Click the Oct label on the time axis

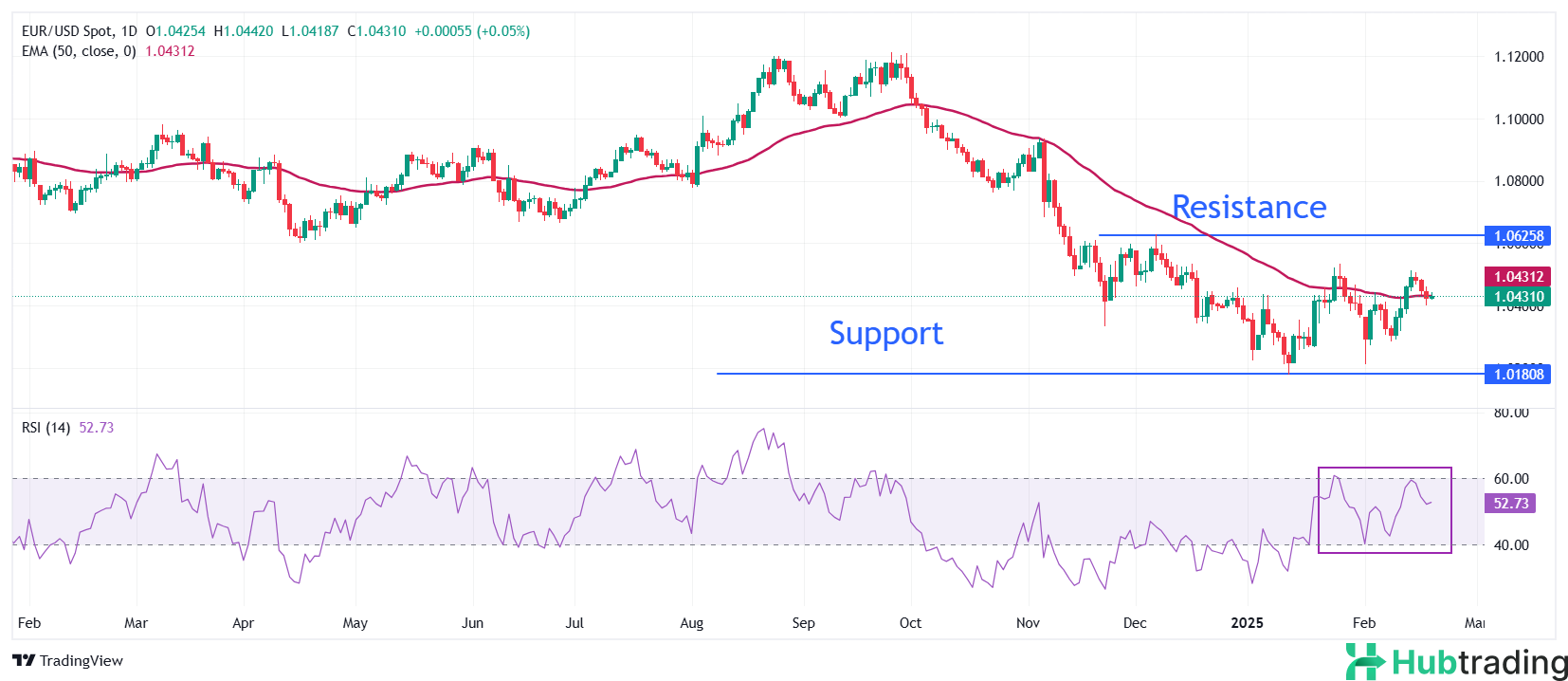tap(910, 623)
